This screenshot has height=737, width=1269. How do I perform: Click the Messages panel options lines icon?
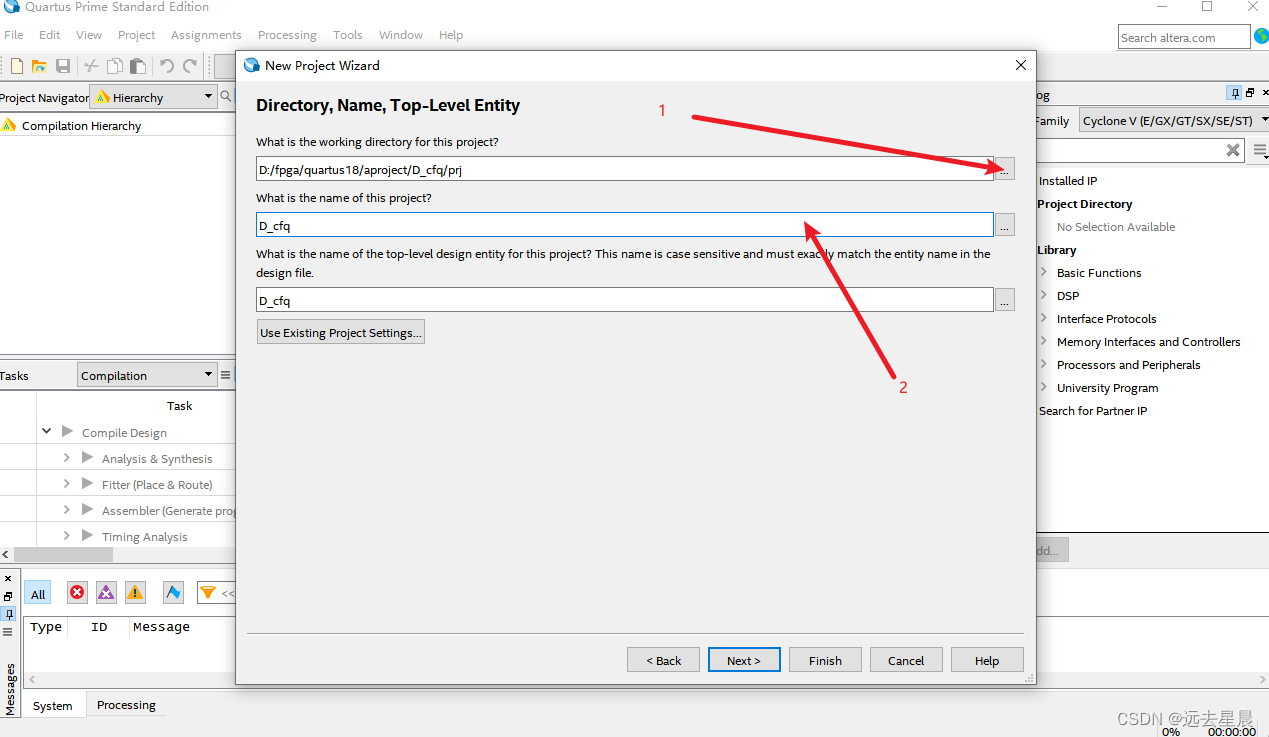(x=8, y=632)
